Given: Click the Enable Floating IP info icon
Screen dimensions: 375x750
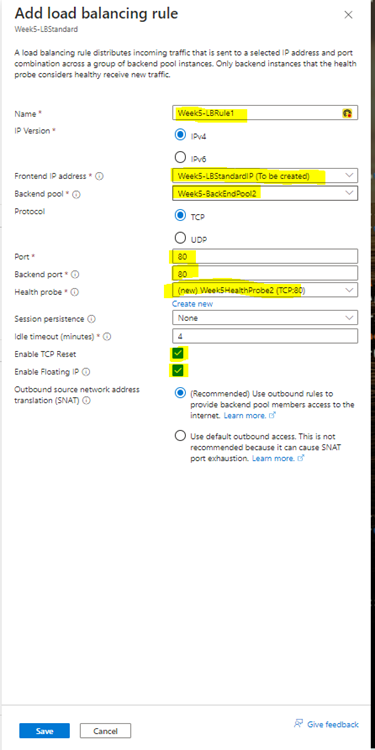Looking at the screenshot, I should 87,372.
